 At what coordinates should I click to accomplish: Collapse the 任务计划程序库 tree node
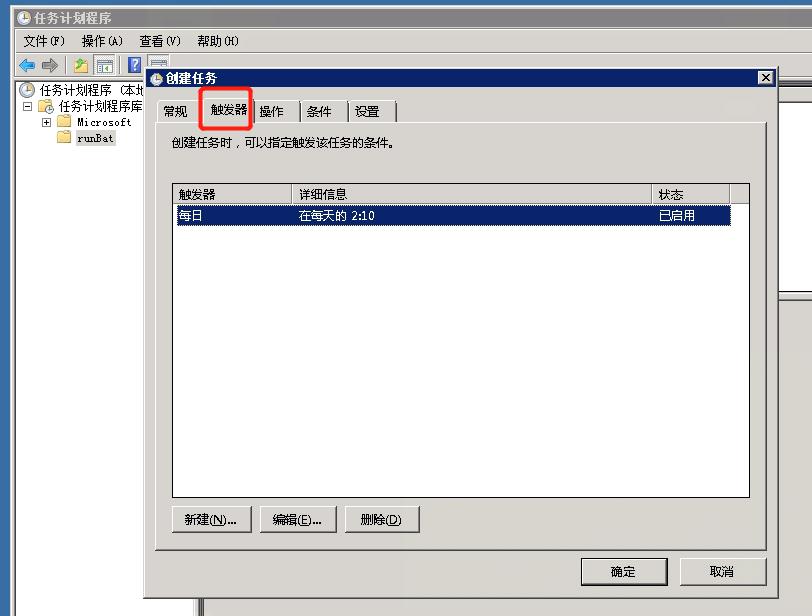[x=28, y=106]
